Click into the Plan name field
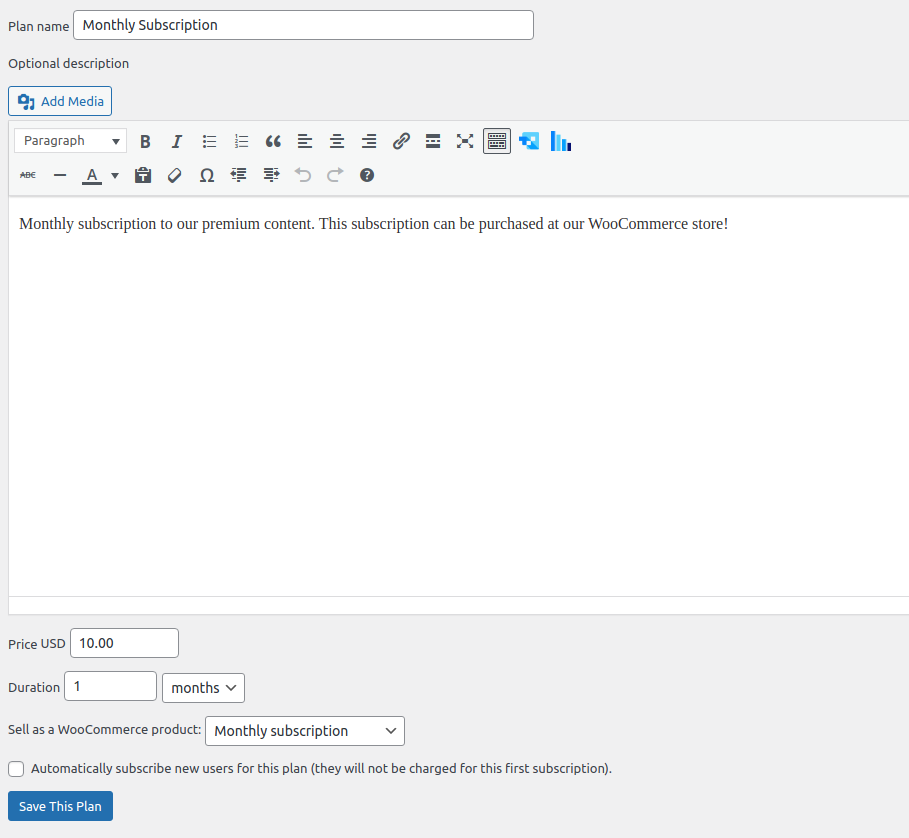909x838 pixels. [x=303, y=25]
